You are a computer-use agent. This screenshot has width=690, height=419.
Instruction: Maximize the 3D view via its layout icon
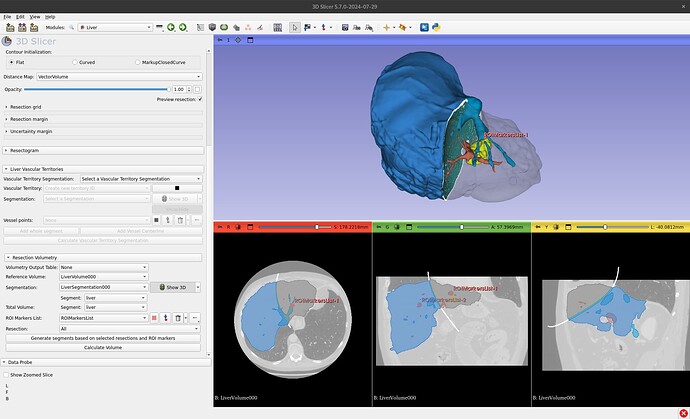[x=250, y=40]
